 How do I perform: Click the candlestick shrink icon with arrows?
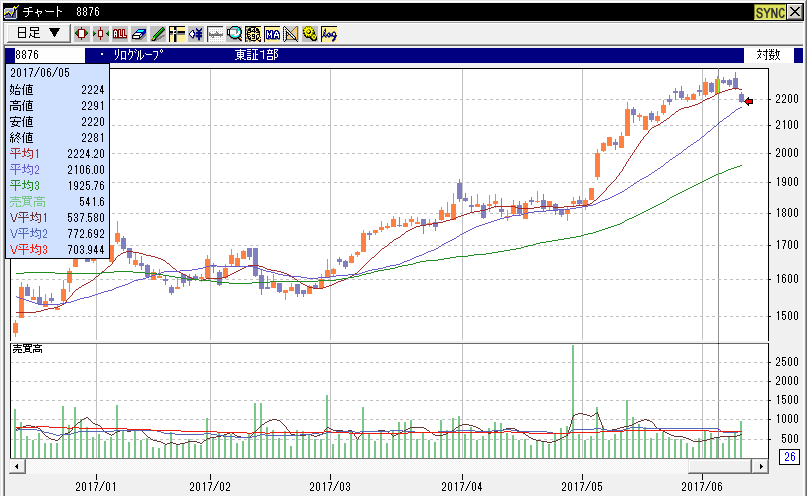pos(101,33)
